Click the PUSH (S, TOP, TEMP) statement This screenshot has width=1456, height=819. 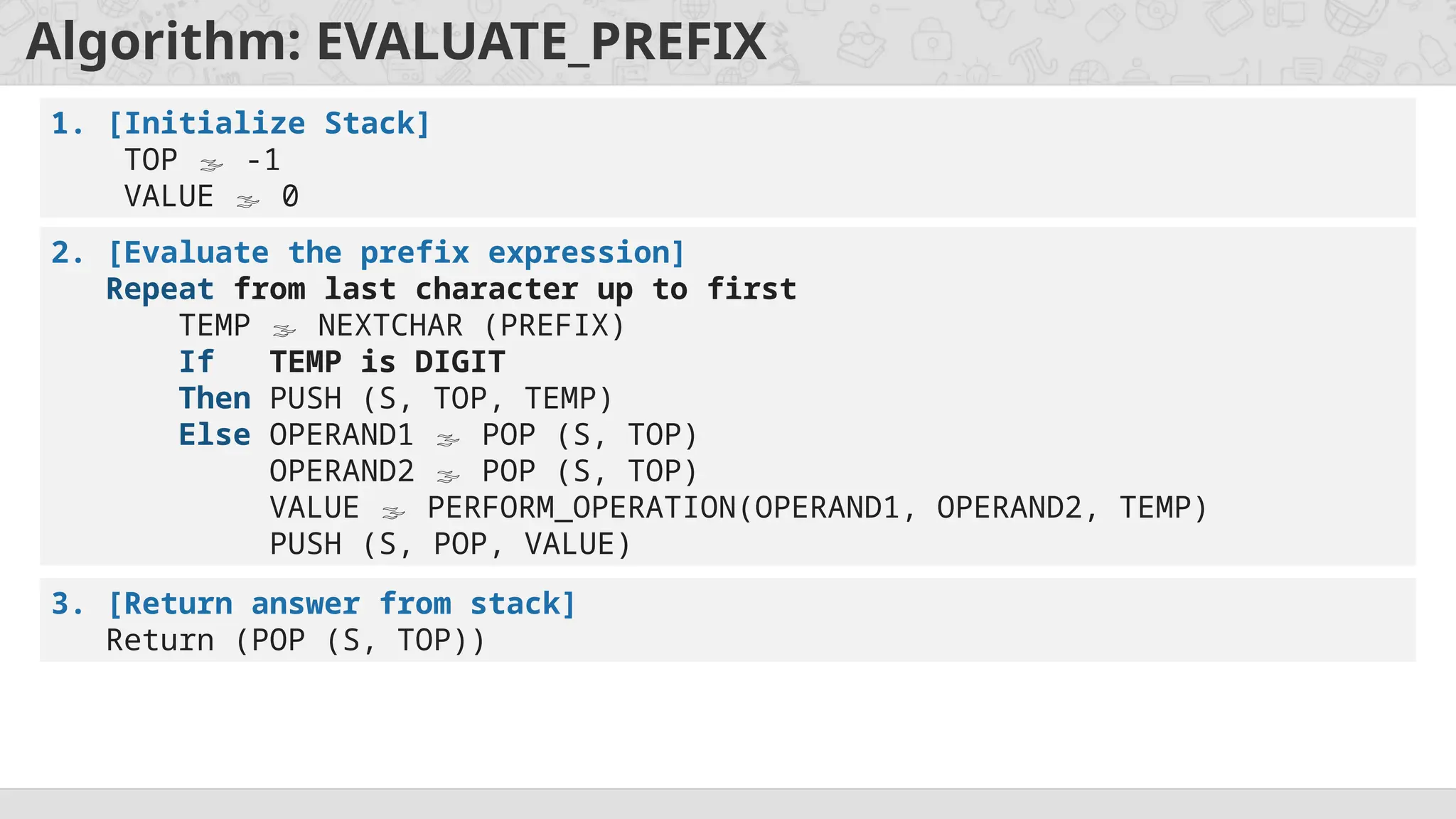click(x=441, y=399)
